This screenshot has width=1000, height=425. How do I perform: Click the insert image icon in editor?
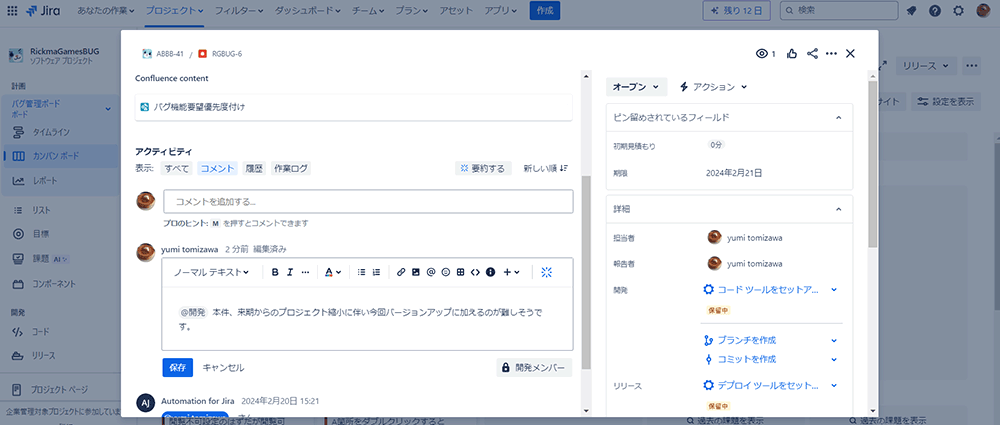pyautogui.click(x=416, y=272)
